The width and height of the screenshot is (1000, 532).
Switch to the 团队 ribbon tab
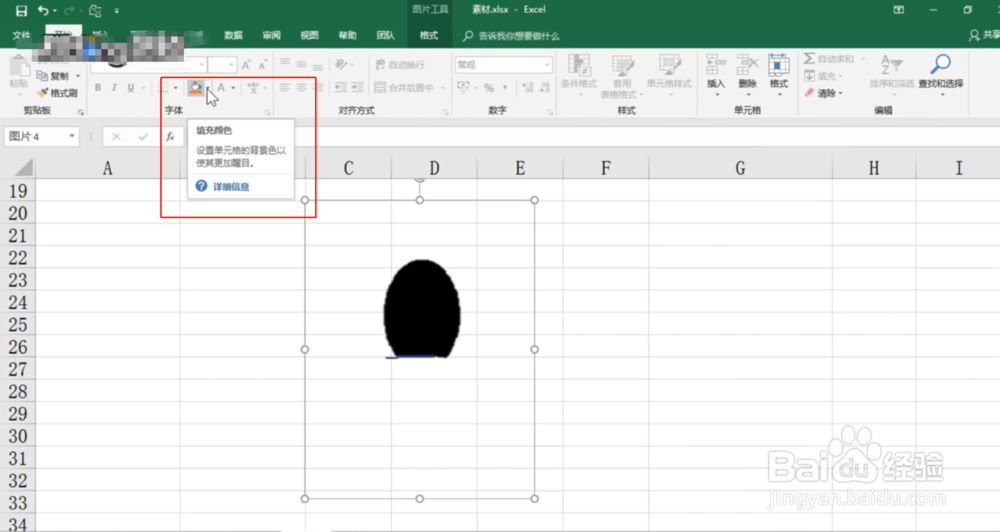385,35
